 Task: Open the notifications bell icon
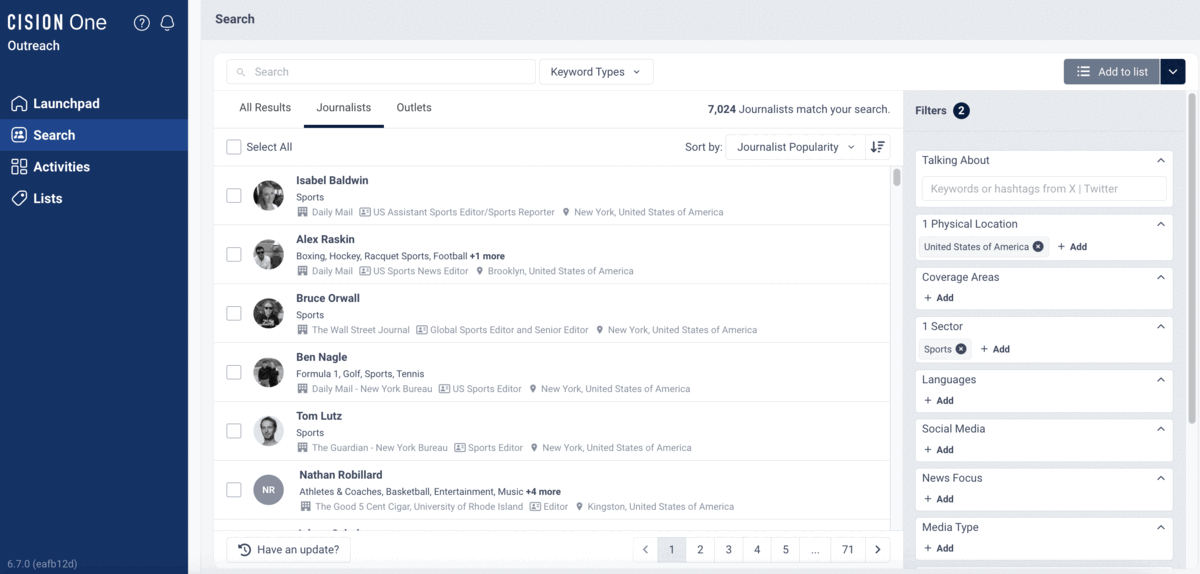167,23
